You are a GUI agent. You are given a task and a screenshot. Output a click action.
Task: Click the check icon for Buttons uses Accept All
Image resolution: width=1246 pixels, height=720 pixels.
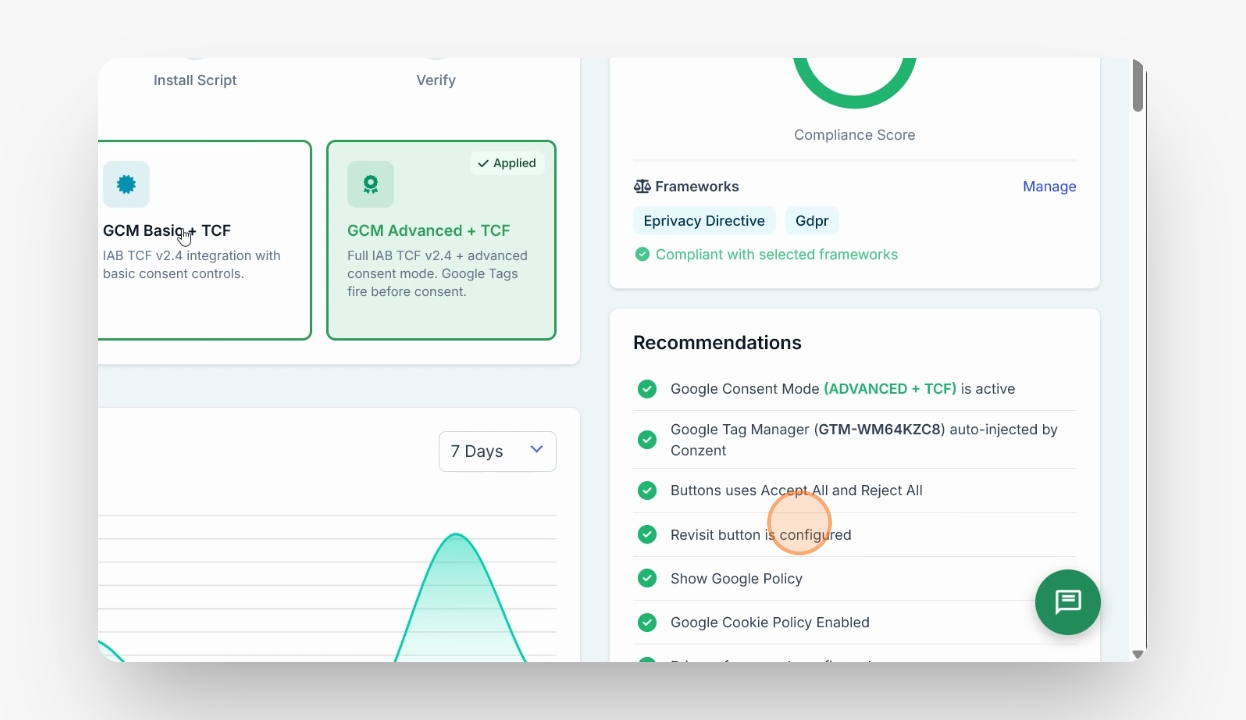(x=647, y=490)
